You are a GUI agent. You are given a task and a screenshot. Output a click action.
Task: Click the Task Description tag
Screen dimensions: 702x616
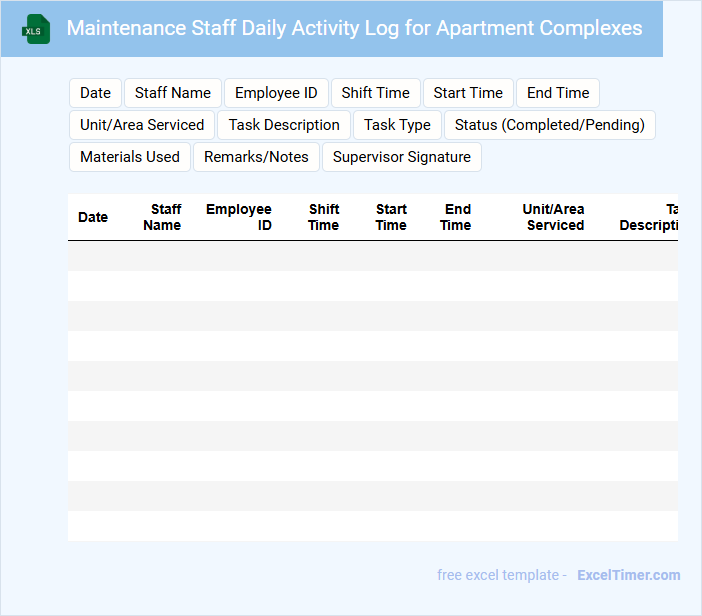(x=284, y=125)
